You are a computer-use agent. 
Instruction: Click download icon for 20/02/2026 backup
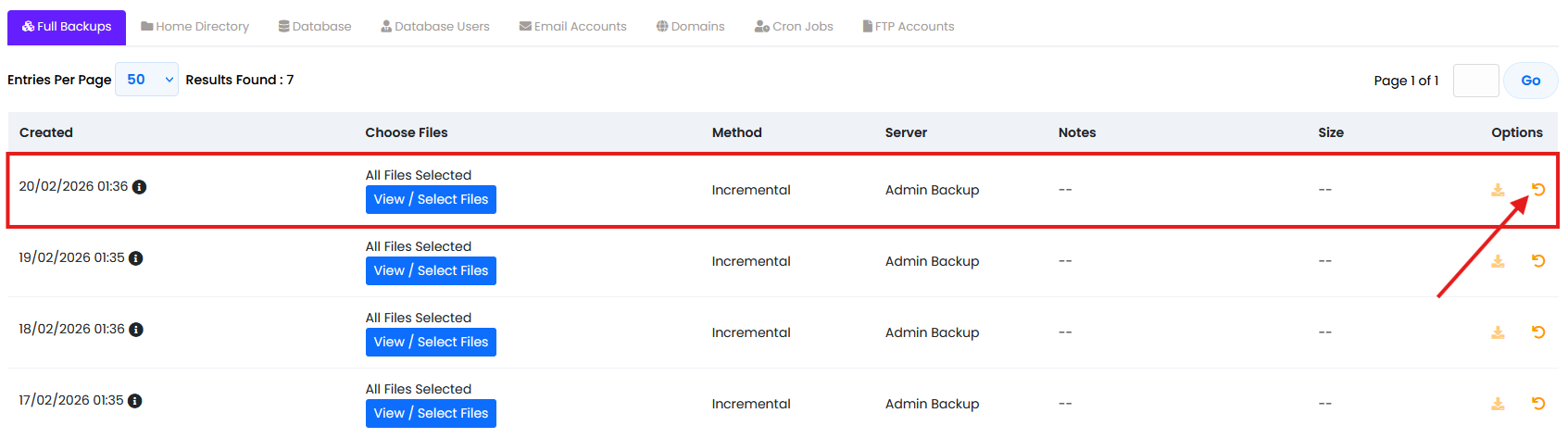(x=1498, y=190)
